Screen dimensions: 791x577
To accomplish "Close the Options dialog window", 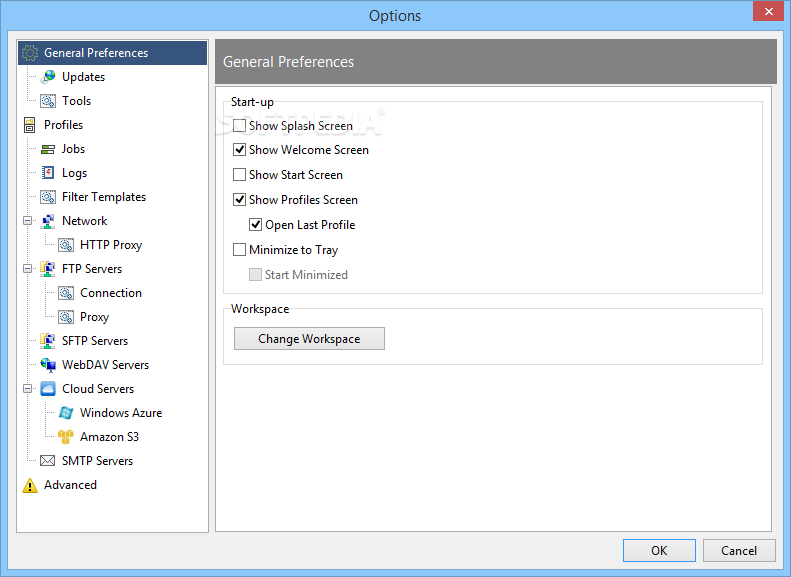I will [766, 13].
